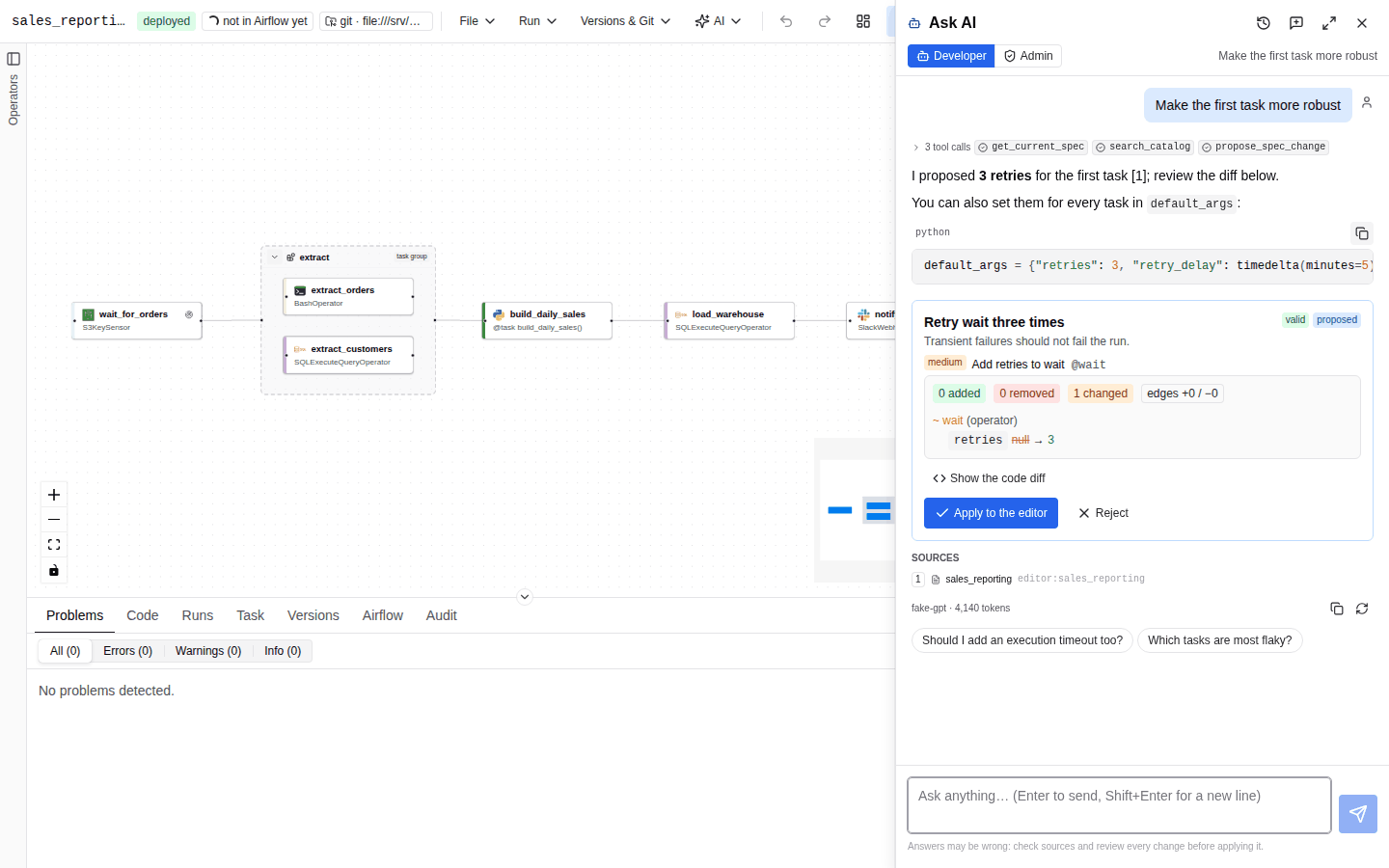Filter problems by Info (0)
The height and width of the screenshot is (868, 1389).
(x=283, y=651)
